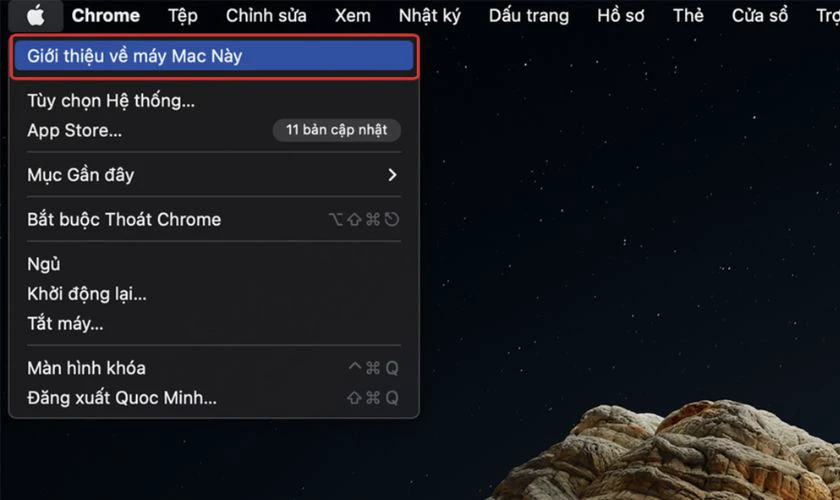
Task: Open the Hồ sơ menu
Action: click(x=620, y=16)
